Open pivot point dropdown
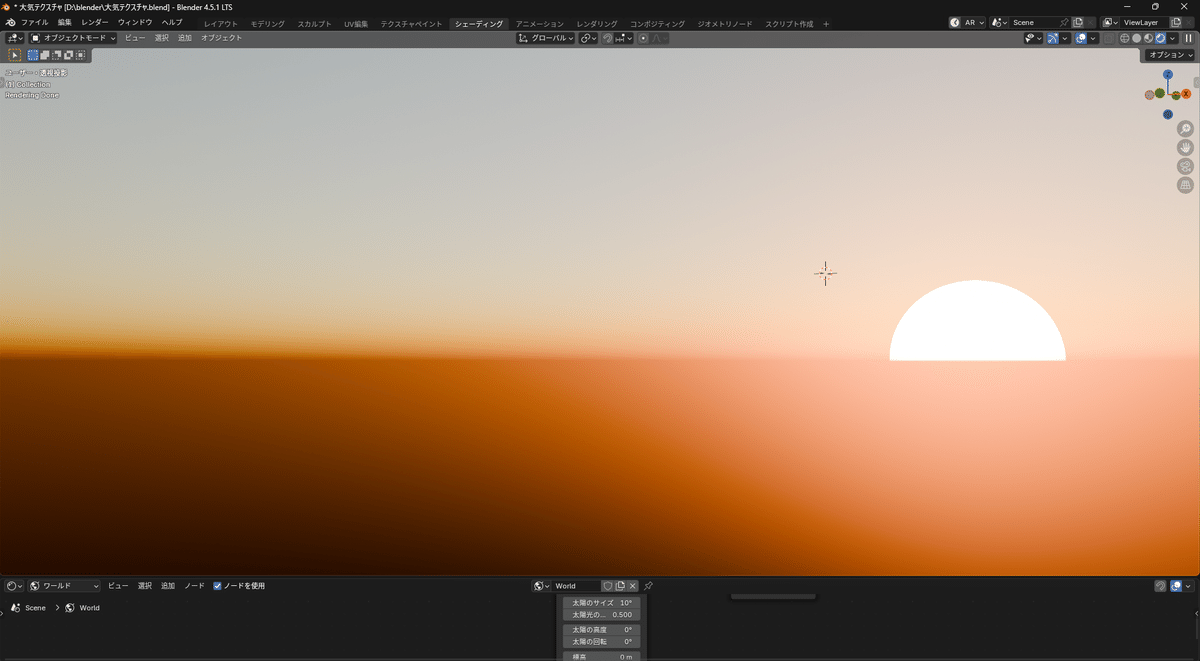This screenshot has height=661, width=1200. (589, 38)
